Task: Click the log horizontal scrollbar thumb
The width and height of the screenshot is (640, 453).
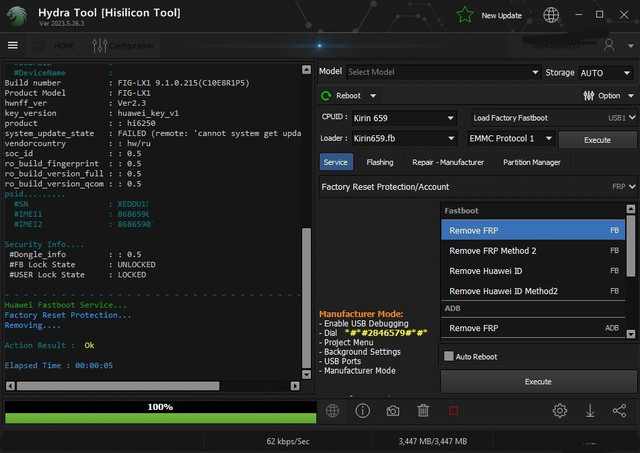Action: click(x=118, y=386)
